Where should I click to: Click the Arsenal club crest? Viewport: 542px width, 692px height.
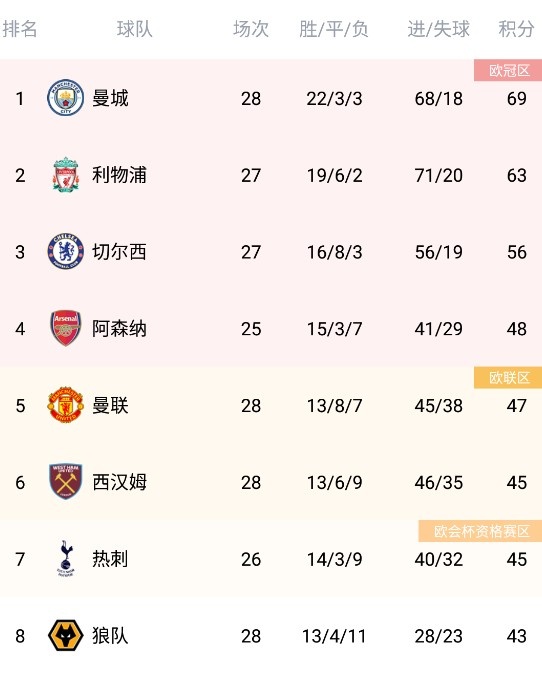pos(65,328)
